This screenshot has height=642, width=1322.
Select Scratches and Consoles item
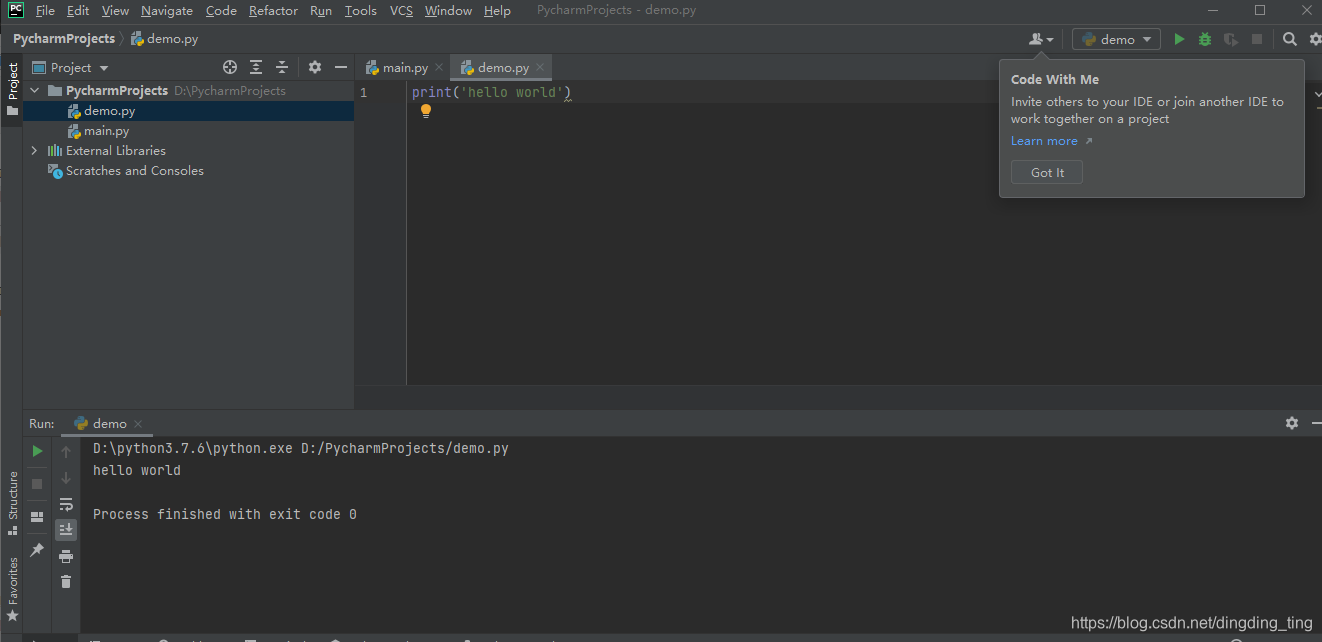(x=126, y=171)
